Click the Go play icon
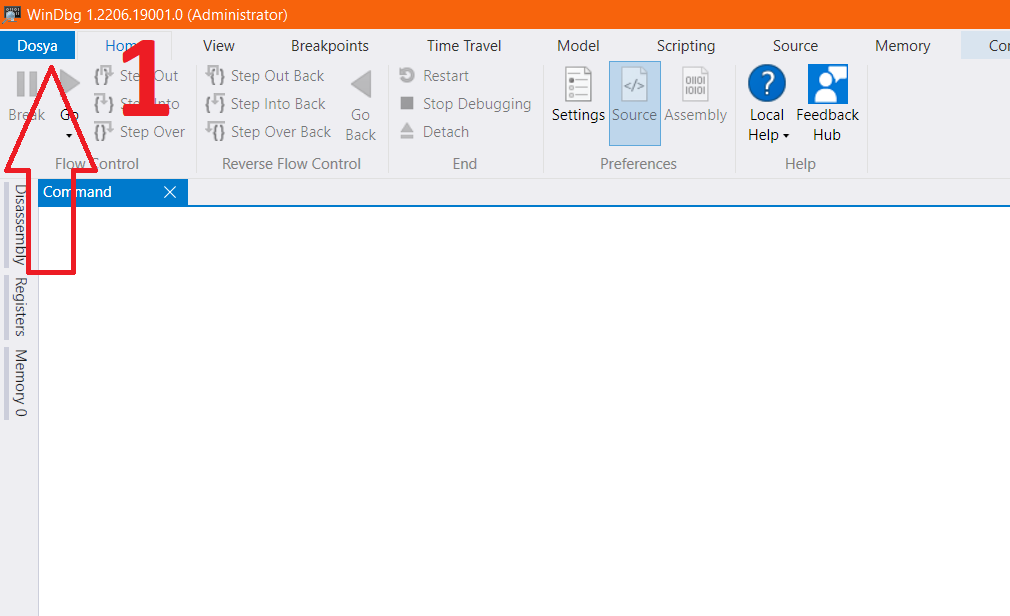Viewport: 1010px width, 616px height. (x=70, y=84)
